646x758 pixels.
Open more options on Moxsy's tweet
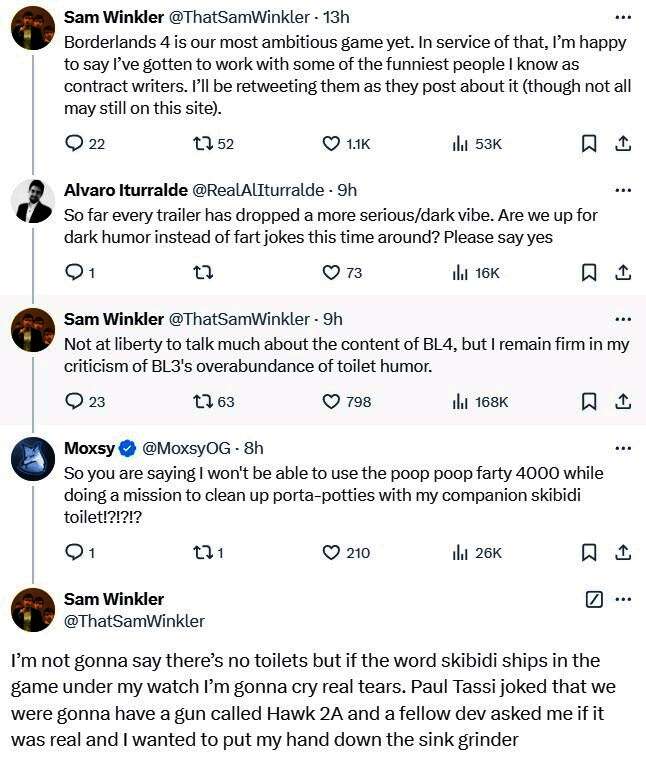click(x=623, y=448)
